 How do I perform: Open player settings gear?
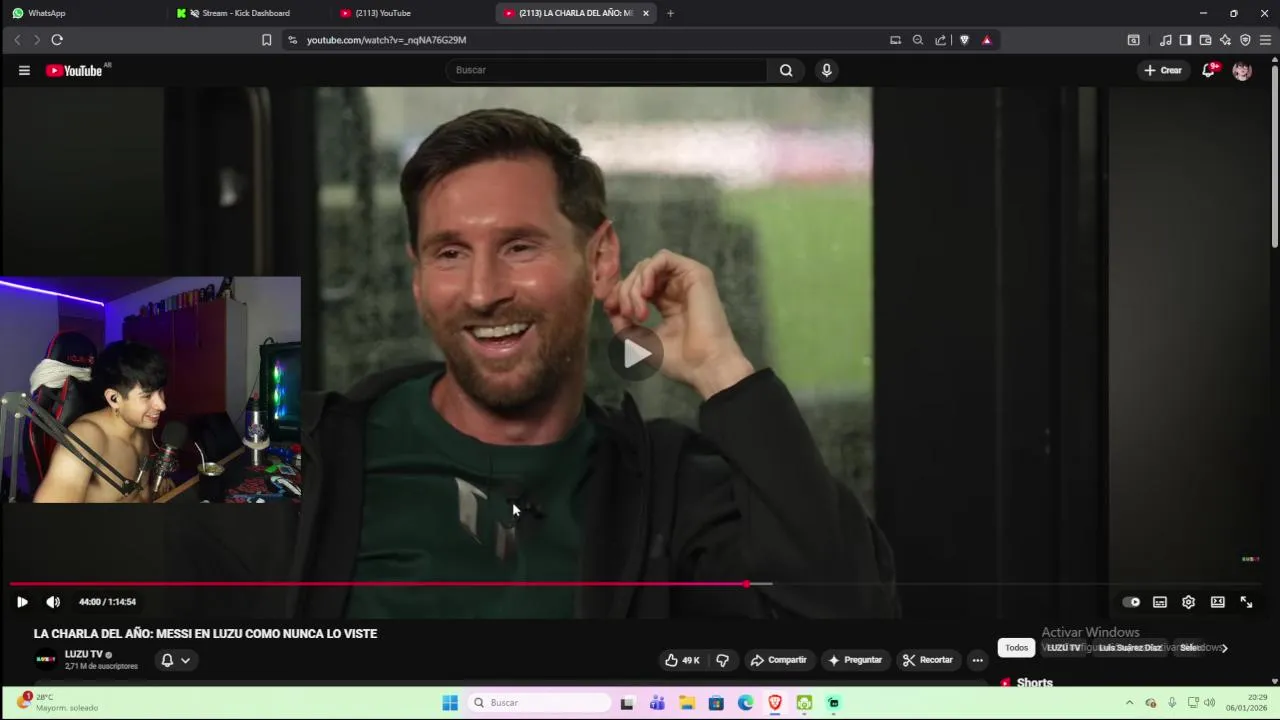pos(1188,602)
